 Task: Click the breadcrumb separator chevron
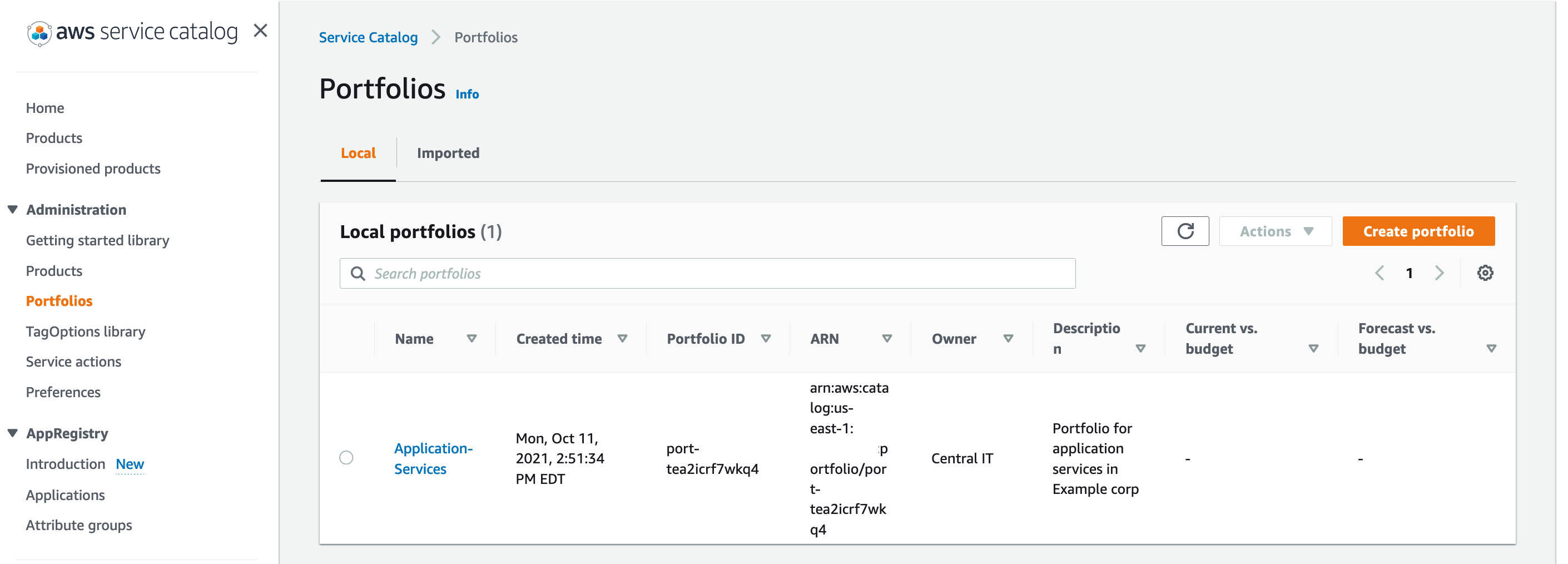(436, 37)
